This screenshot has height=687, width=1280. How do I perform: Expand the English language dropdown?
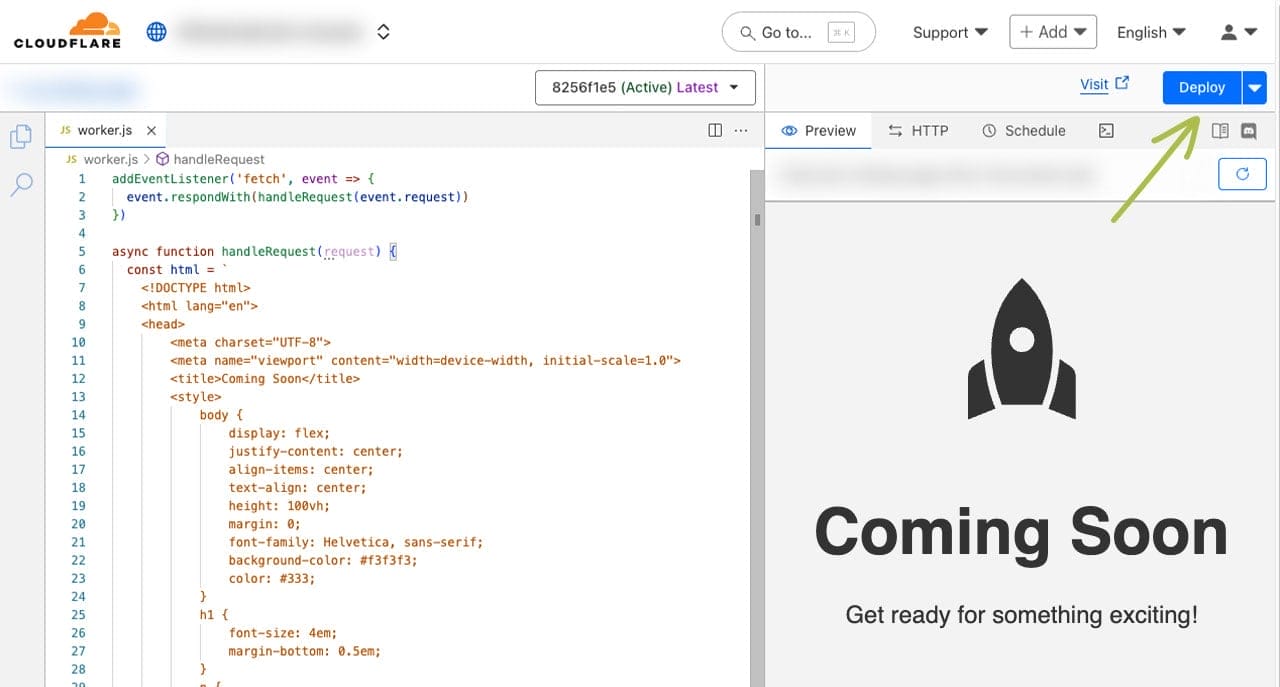[x=1151, y=32]
